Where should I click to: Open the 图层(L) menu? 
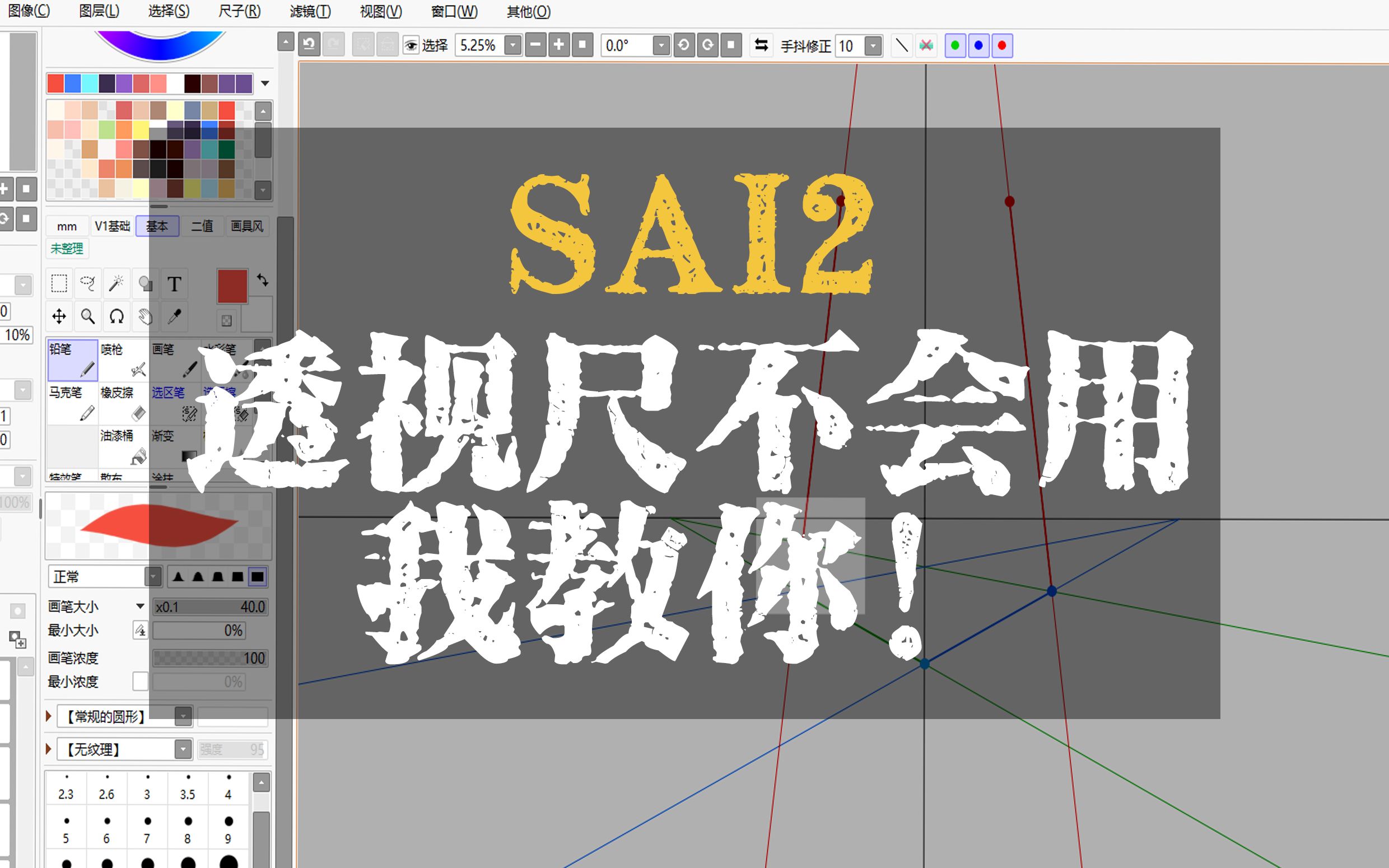click(99, 11)
